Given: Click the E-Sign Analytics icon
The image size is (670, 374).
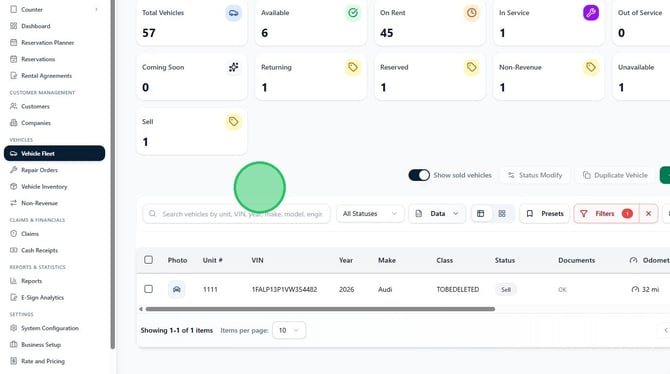Looking at the screenshot, I should pos(14,297).
